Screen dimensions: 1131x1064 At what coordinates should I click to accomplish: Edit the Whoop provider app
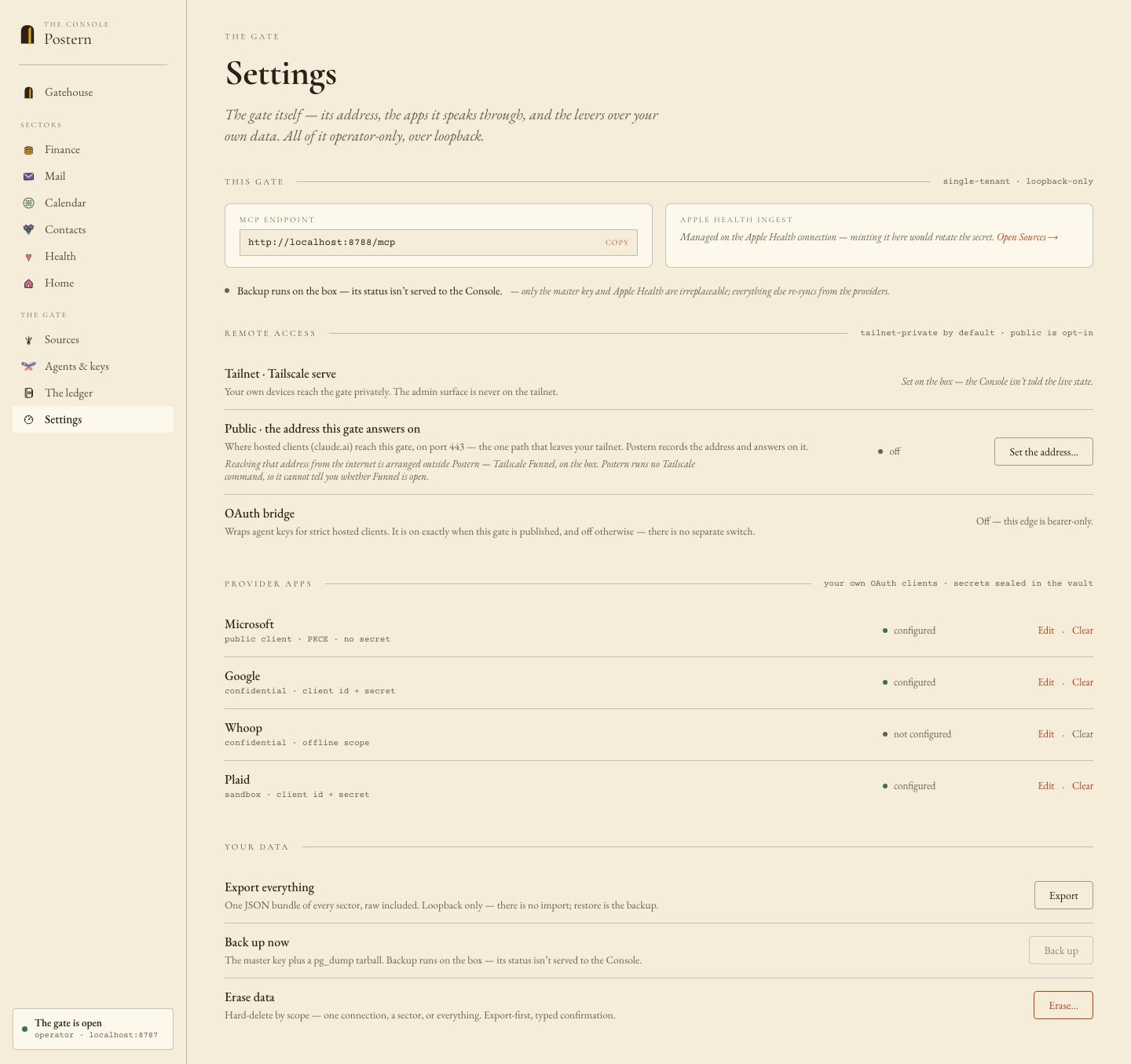point(1045,734)
